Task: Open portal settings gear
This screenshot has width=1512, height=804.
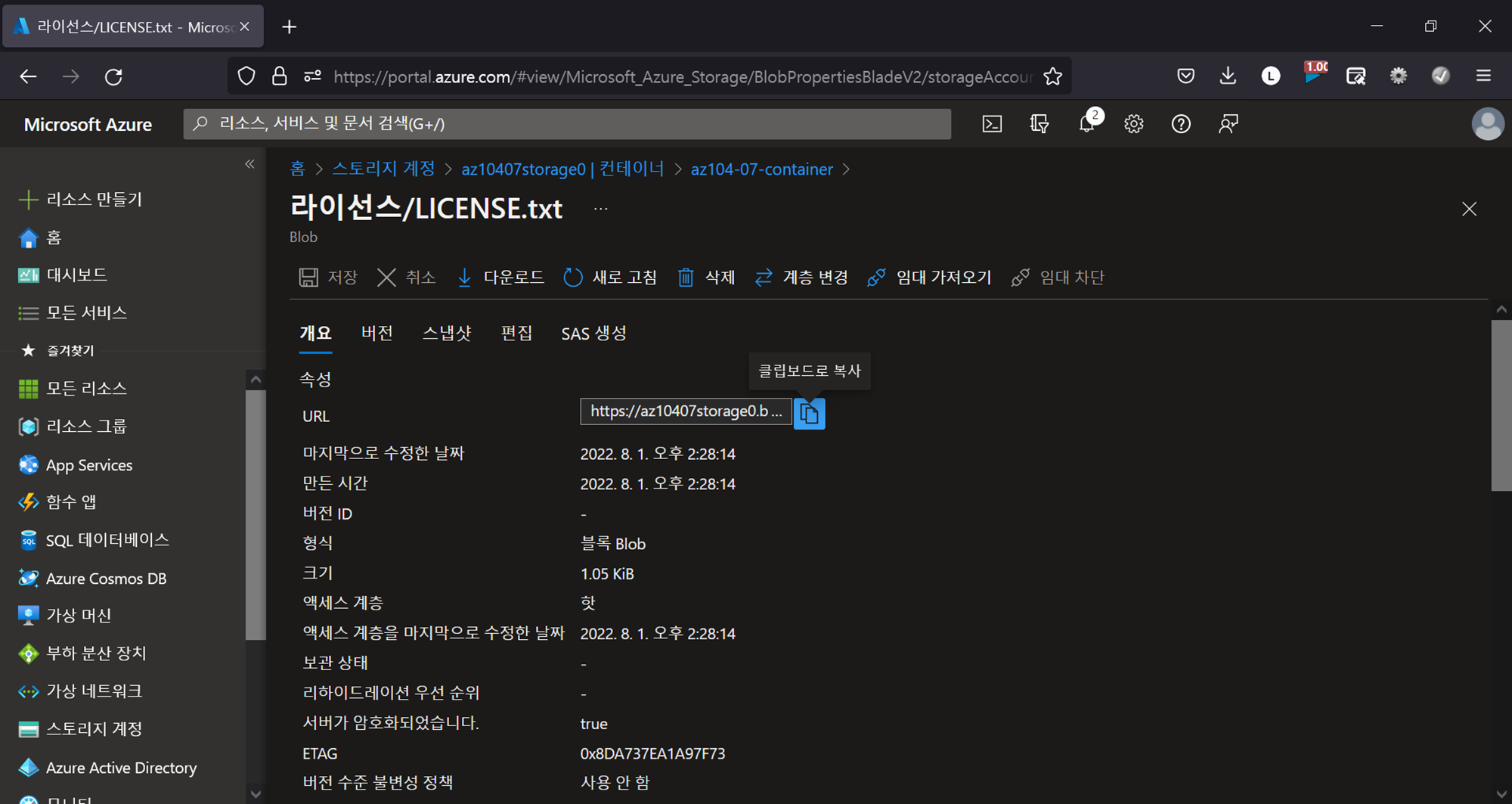Action: click(x=1133, y=124)
